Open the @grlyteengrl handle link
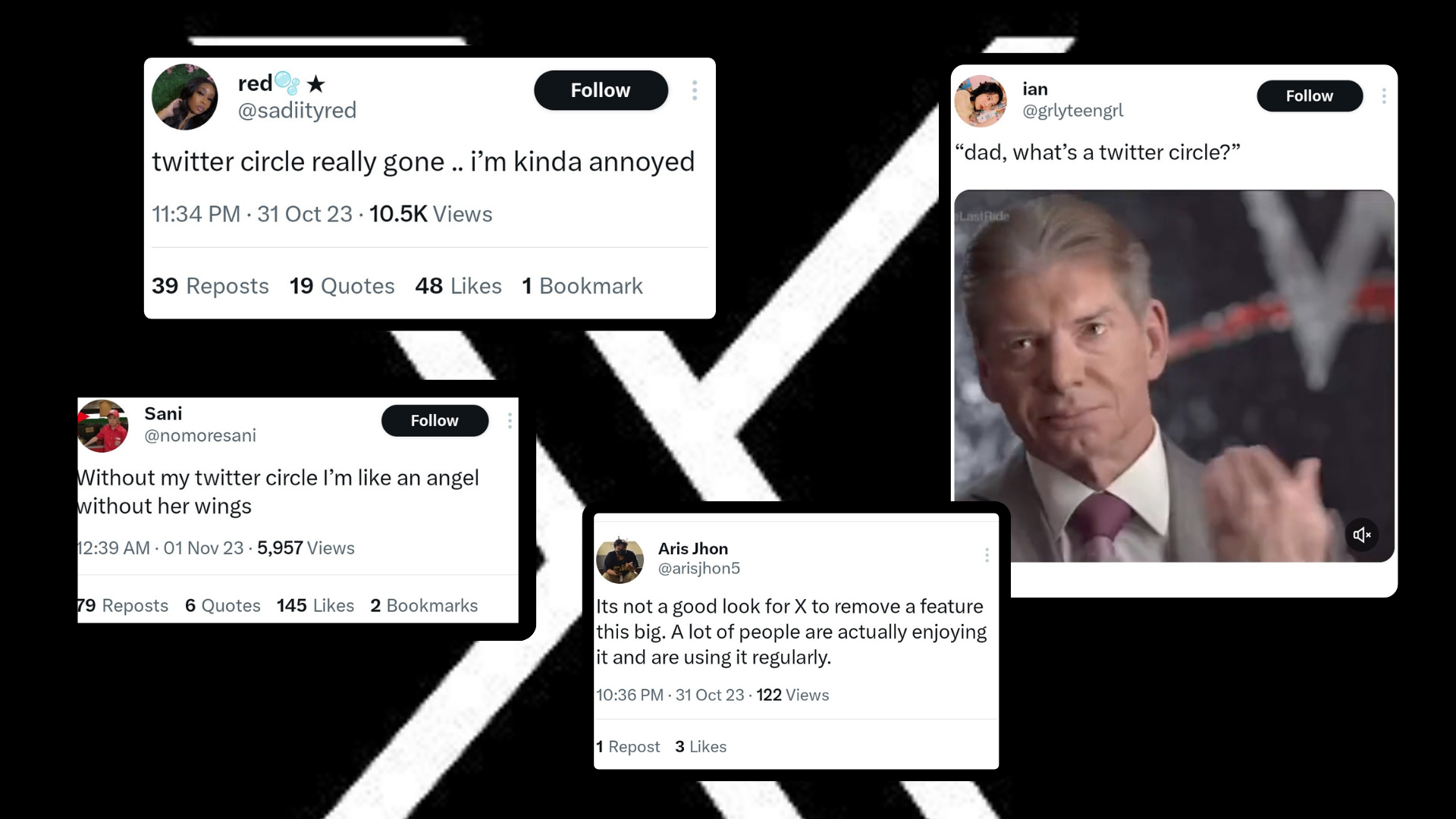Screen dimensions: 1456x819 1072,111
